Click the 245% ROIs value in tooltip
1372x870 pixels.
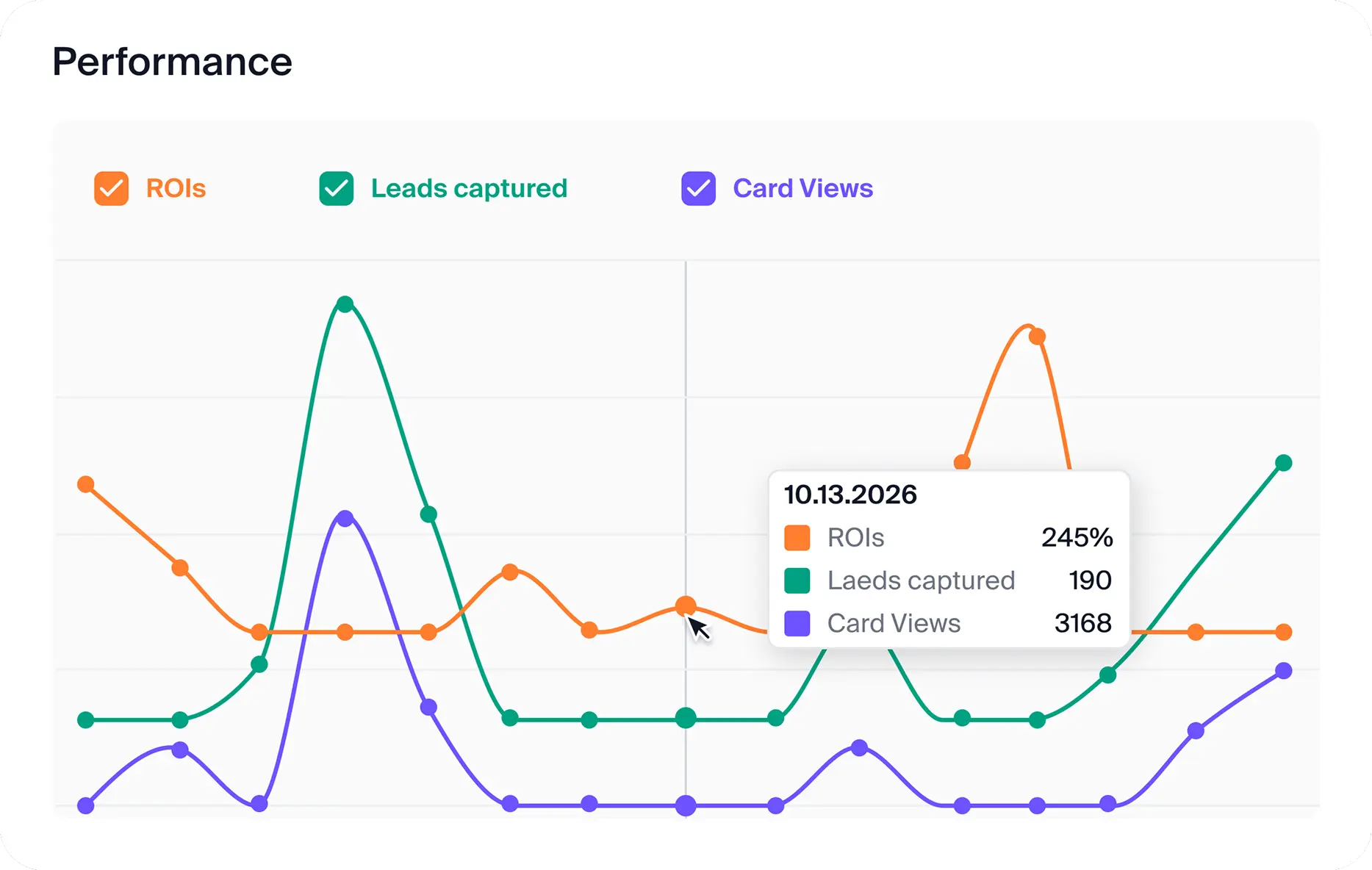pos(1077,538)
